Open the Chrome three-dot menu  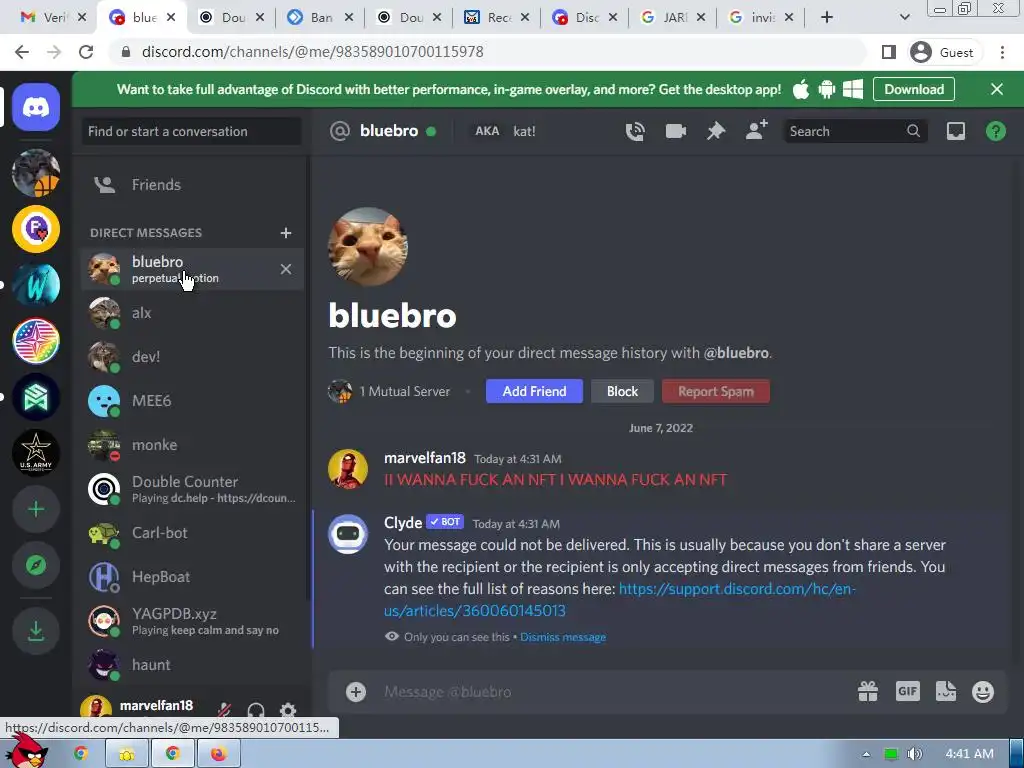pyautogui.click(x=1002, y=52)
